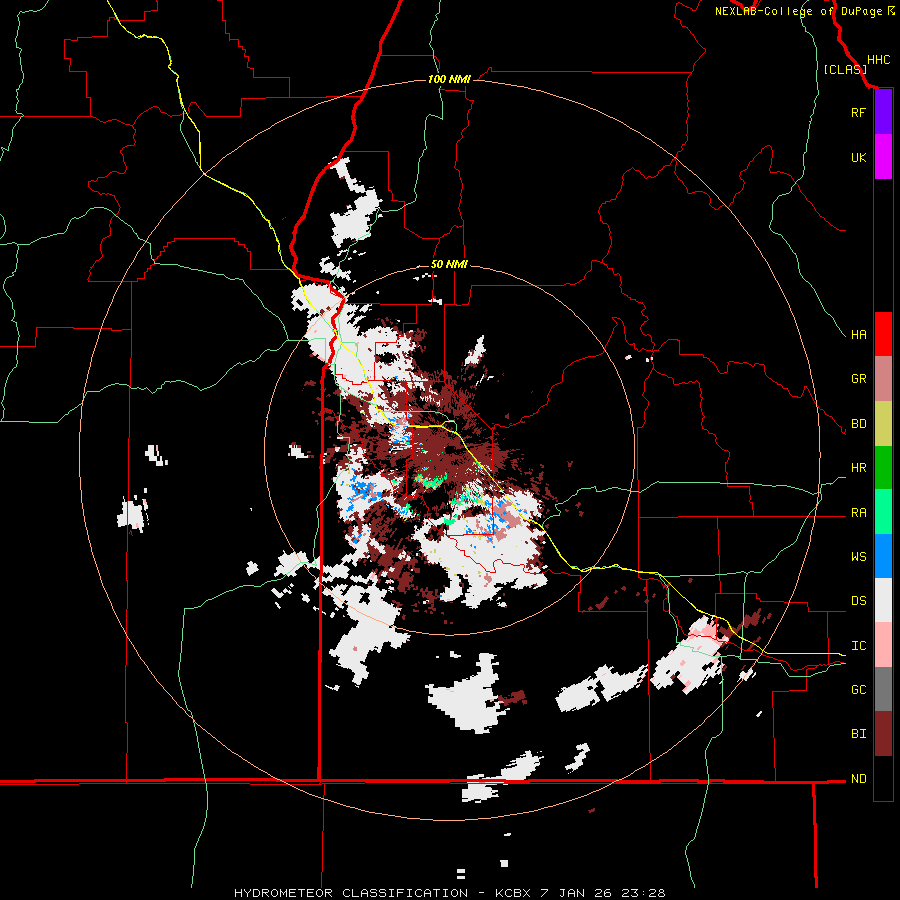Click the RF purple legend swatch

[x=883, y=112]
